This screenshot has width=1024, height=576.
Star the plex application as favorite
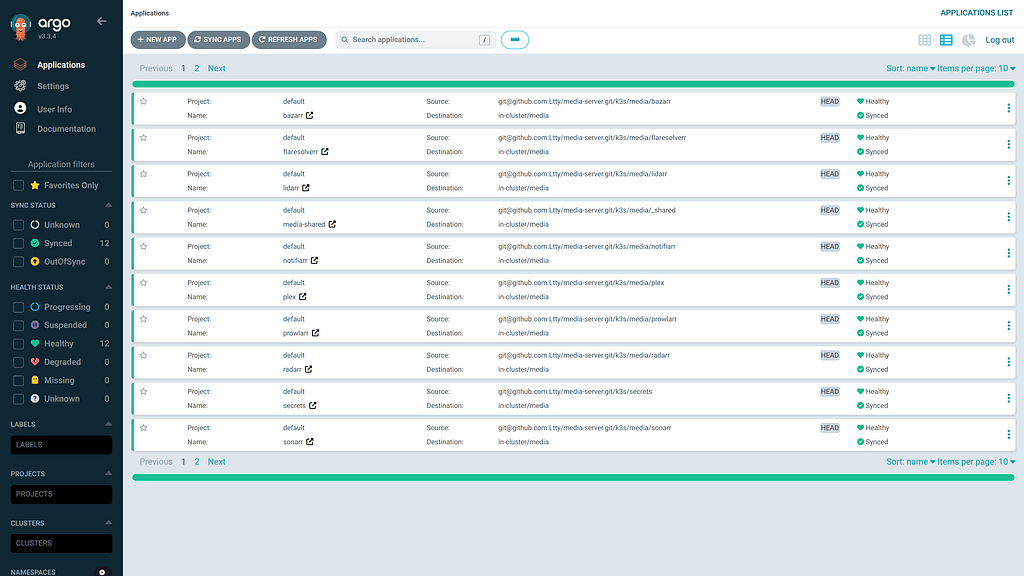(x=144, y=283)
